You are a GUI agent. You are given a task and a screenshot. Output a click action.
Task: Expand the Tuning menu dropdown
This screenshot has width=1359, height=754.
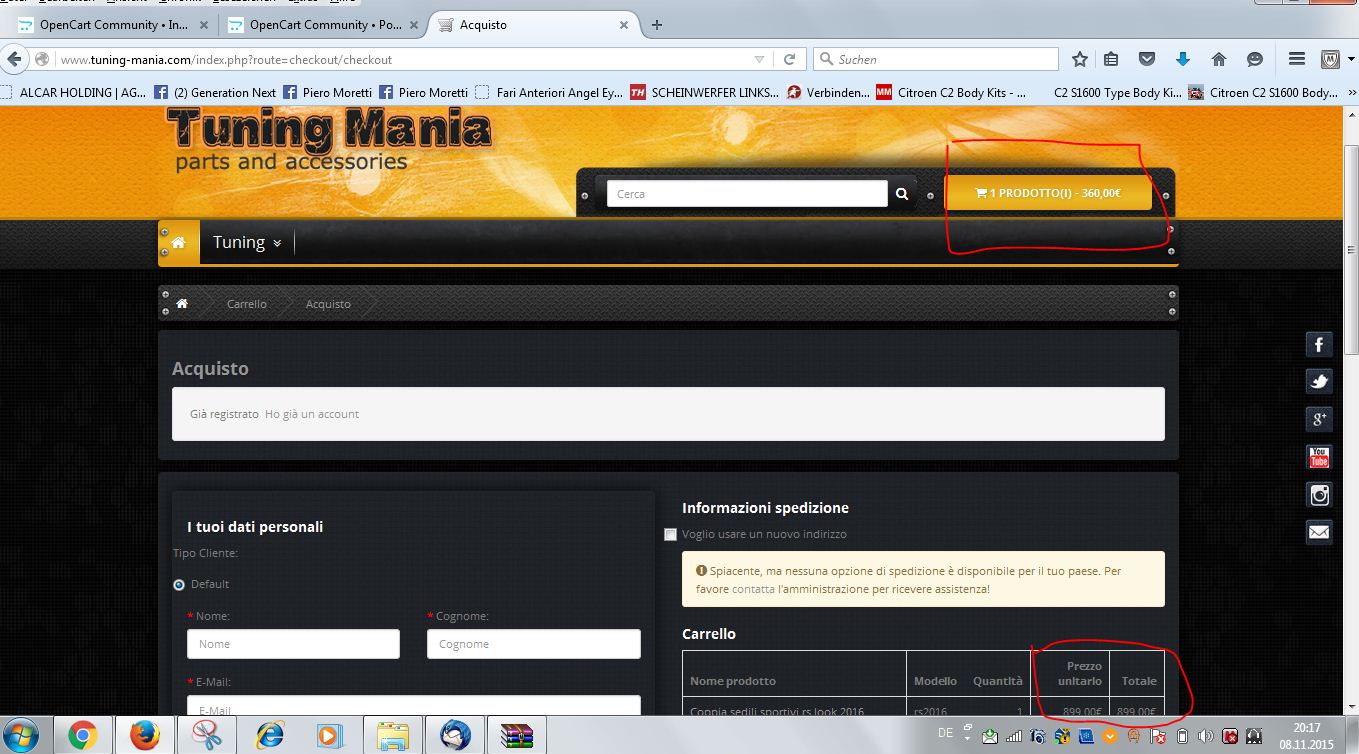pyautogui.click(x=247, y=242)
